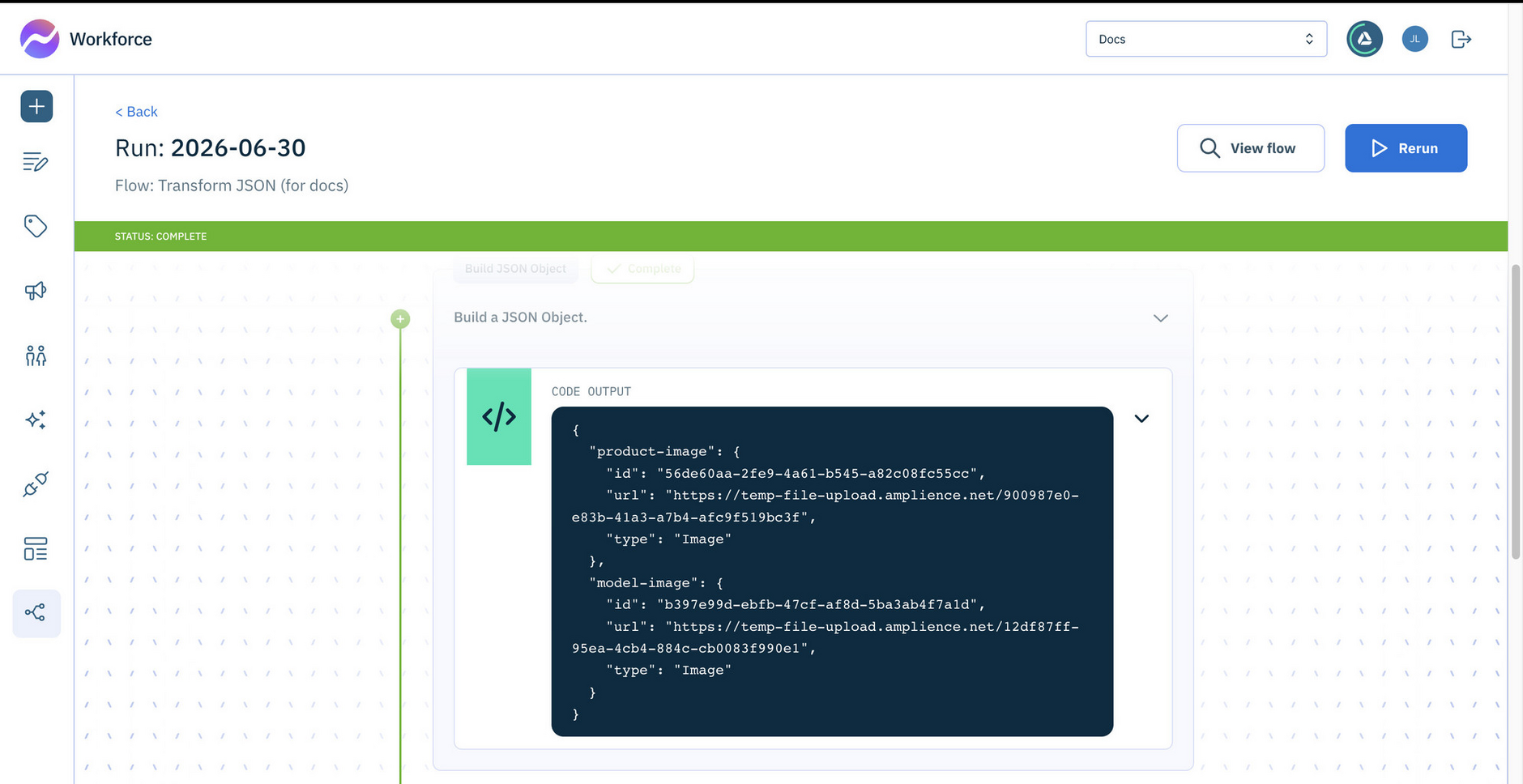Open the Docs workspace dropdown
This screenshot has width=1523, height=784.
[1206, 39]
